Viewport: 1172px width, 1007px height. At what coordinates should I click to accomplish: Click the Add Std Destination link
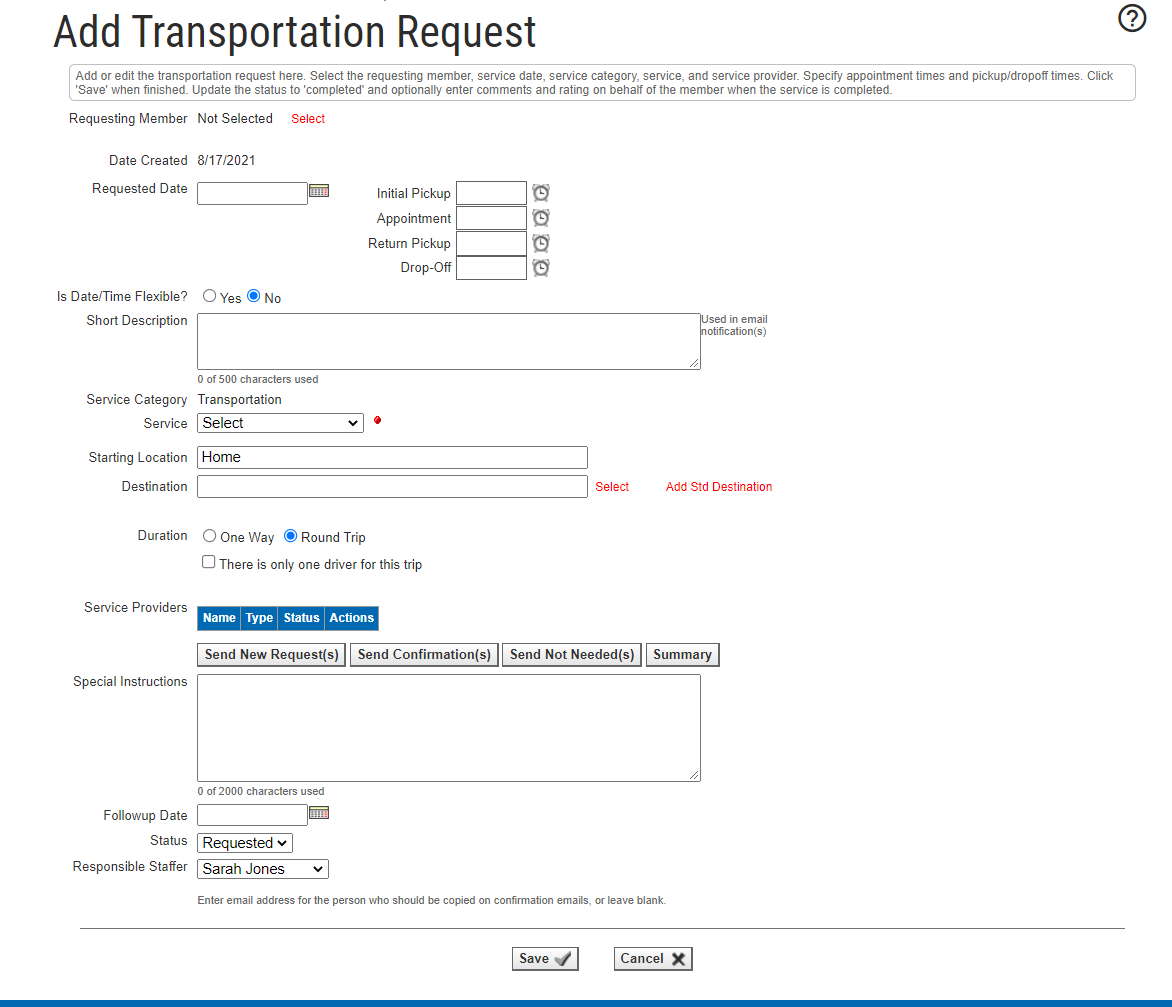pos(719,487)
